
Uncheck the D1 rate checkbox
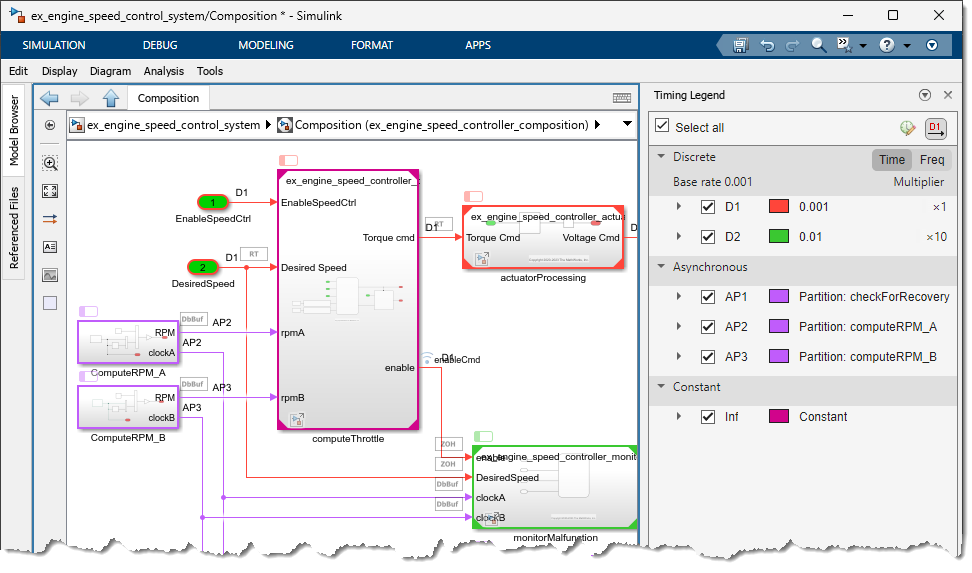coord(708,207)
